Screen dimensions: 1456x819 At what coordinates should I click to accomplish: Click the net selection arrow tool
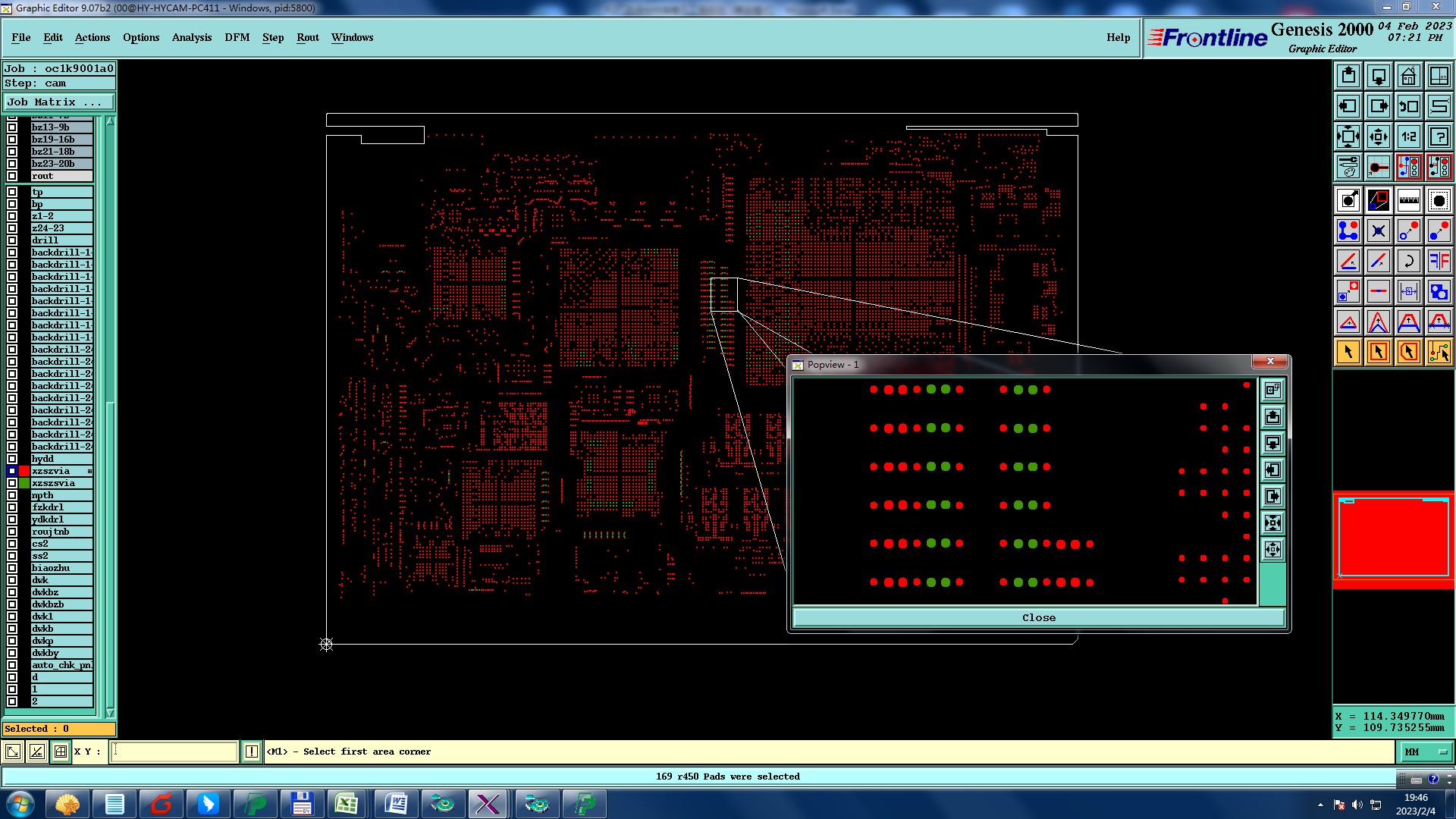[1439, 352]
